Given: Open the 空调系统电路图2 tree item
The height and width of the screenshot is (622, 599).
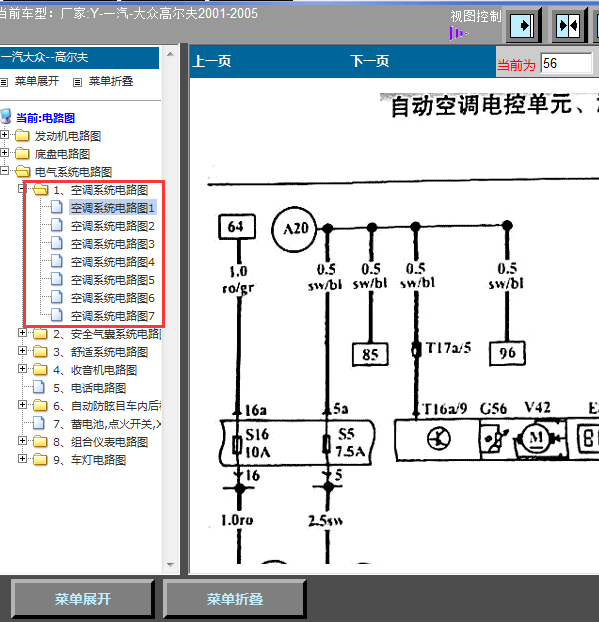Looking at the screenshot, I should [x=113, y=226].
